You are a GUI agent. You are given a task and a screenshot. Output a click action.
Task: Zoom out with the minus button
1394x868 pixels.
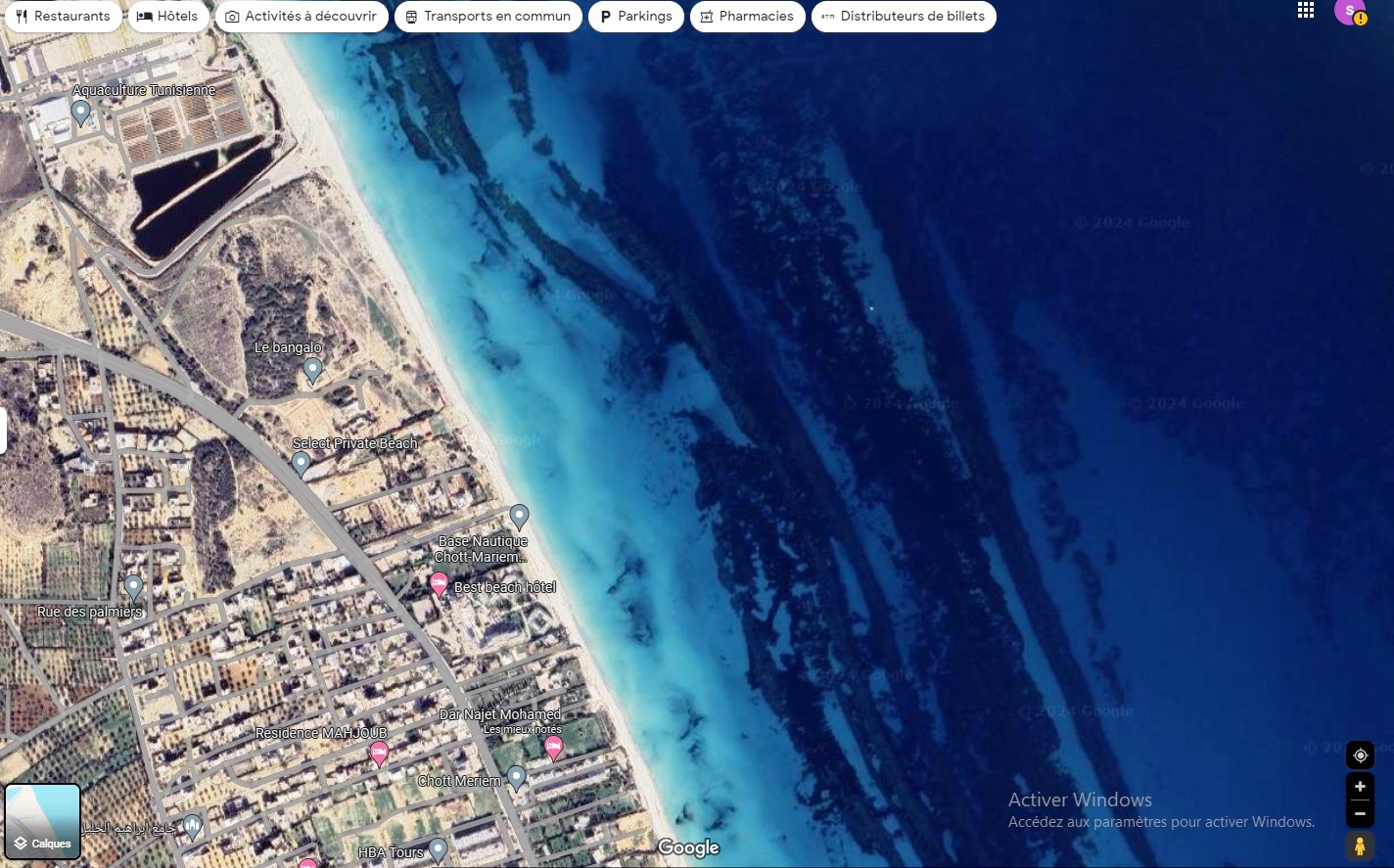1360,814
